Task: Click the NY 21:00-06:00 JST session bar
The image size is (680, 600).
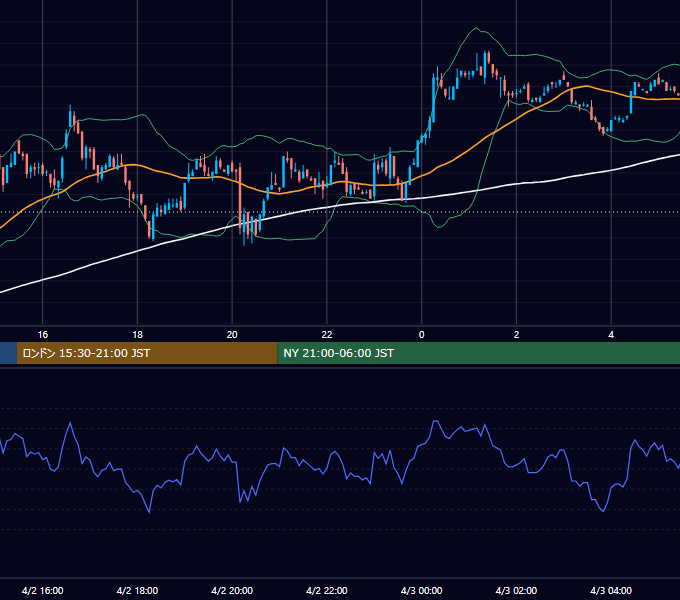Action: tap(479, 353)
